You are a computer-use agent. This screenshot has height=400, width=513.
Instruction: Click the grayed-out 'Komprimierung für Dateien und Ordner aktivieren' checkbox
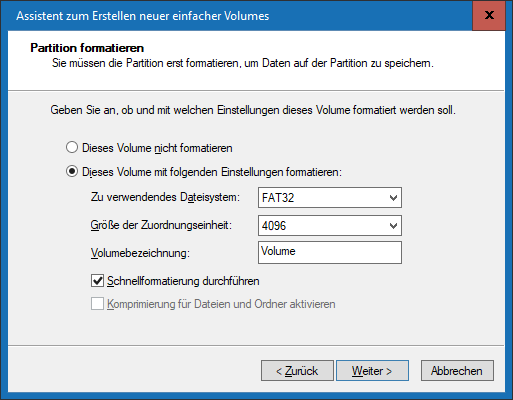click(97, 304)
